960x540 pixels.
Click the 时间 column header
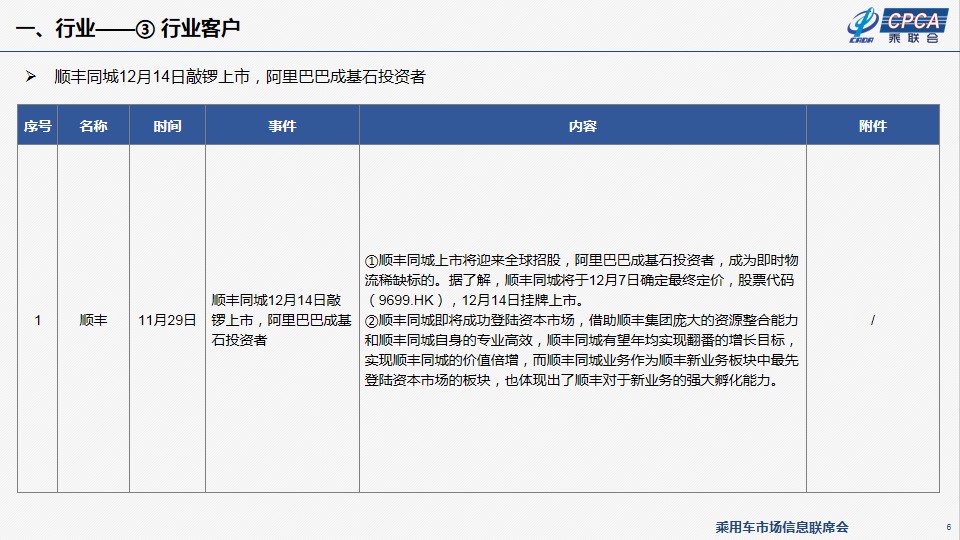167,126
